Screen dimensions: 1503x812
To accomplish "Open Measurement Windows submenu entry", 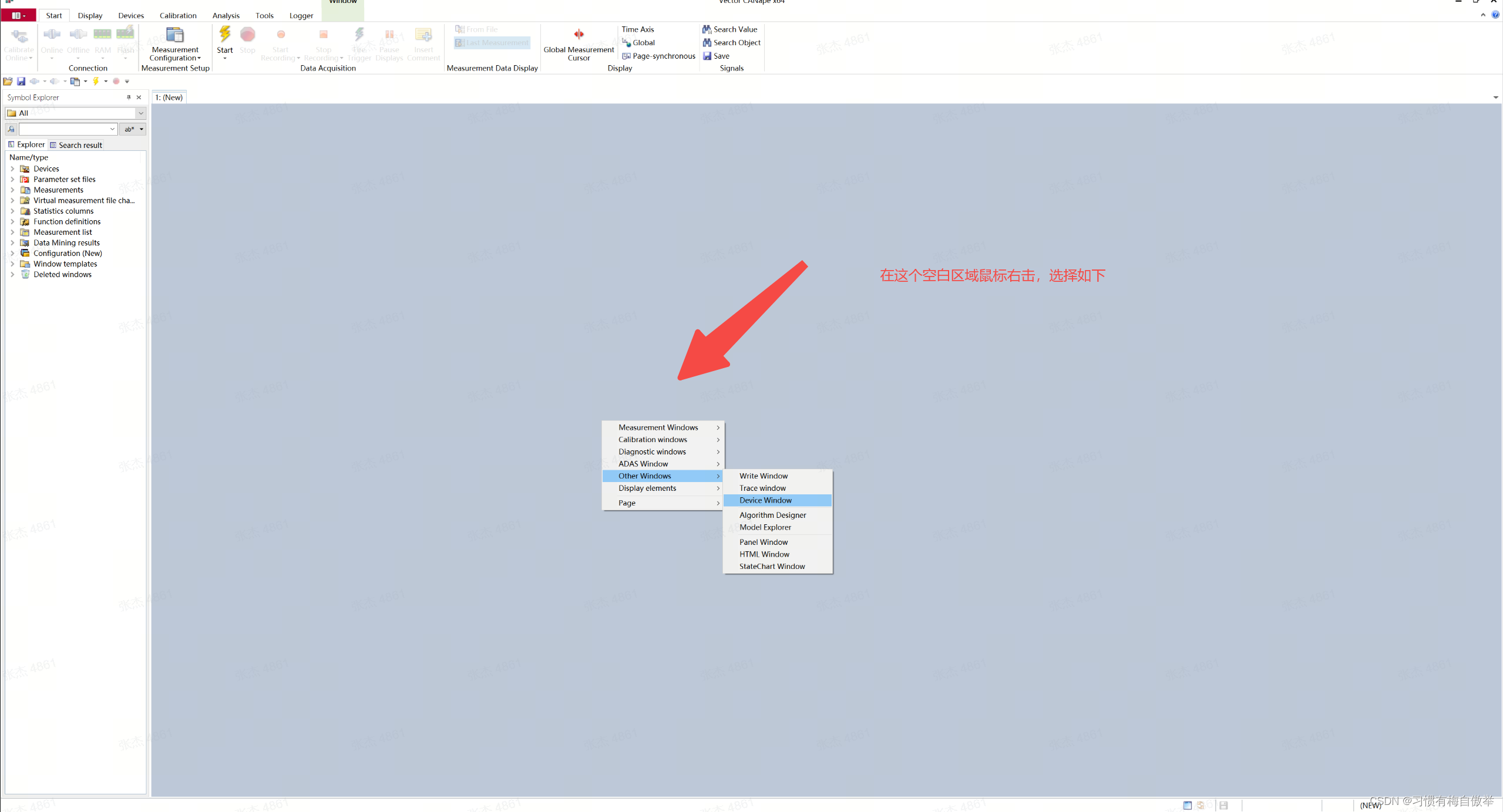I will pos(658,427).
